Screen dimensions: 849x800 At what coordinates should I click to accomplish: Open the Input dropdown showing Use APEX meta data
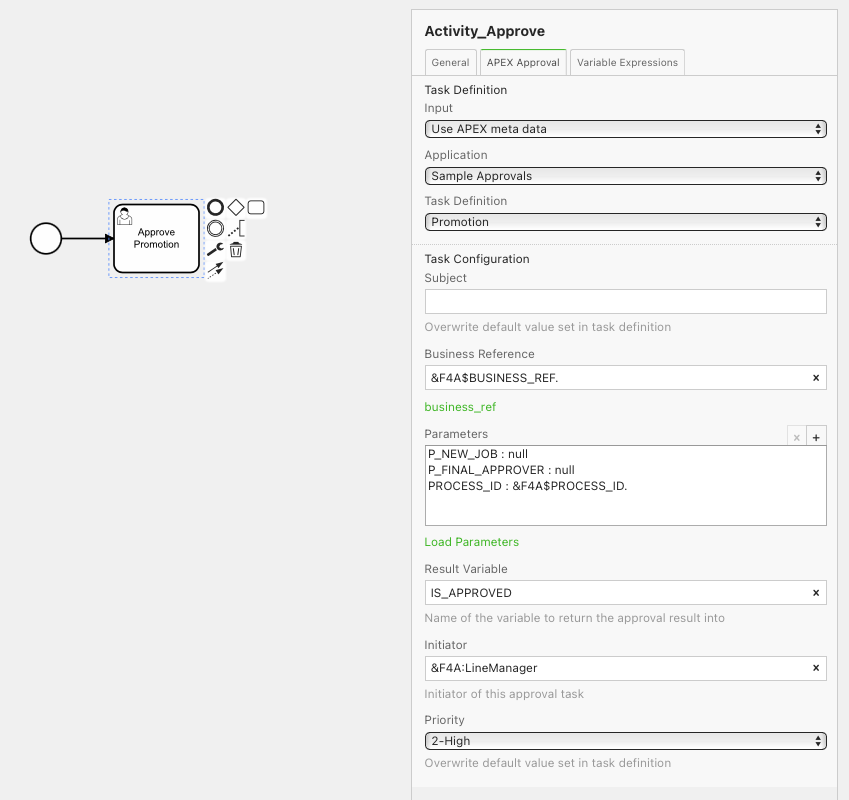625,129
